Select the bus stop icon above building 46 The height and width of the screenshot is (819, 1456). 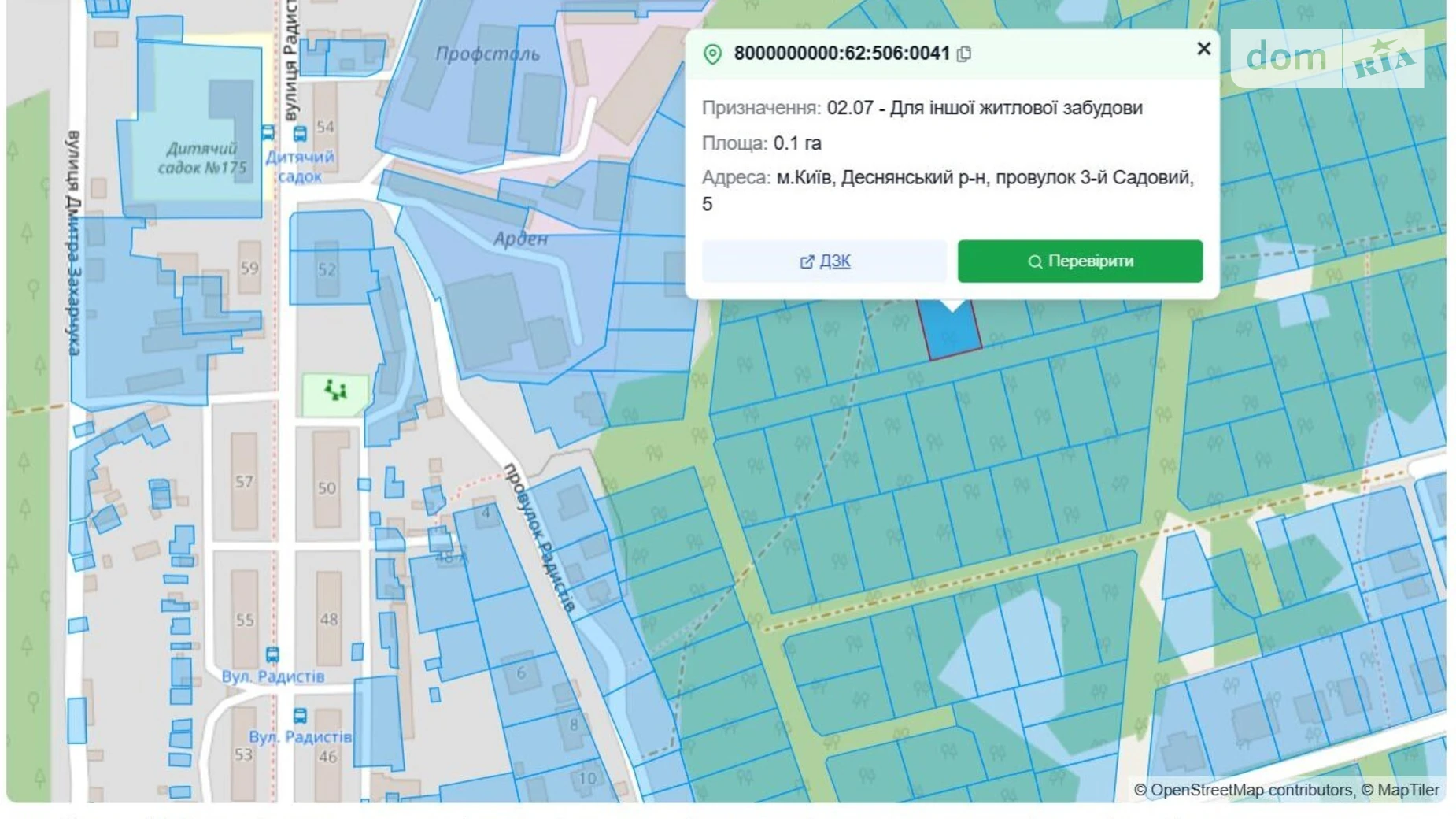coord(300,716)
